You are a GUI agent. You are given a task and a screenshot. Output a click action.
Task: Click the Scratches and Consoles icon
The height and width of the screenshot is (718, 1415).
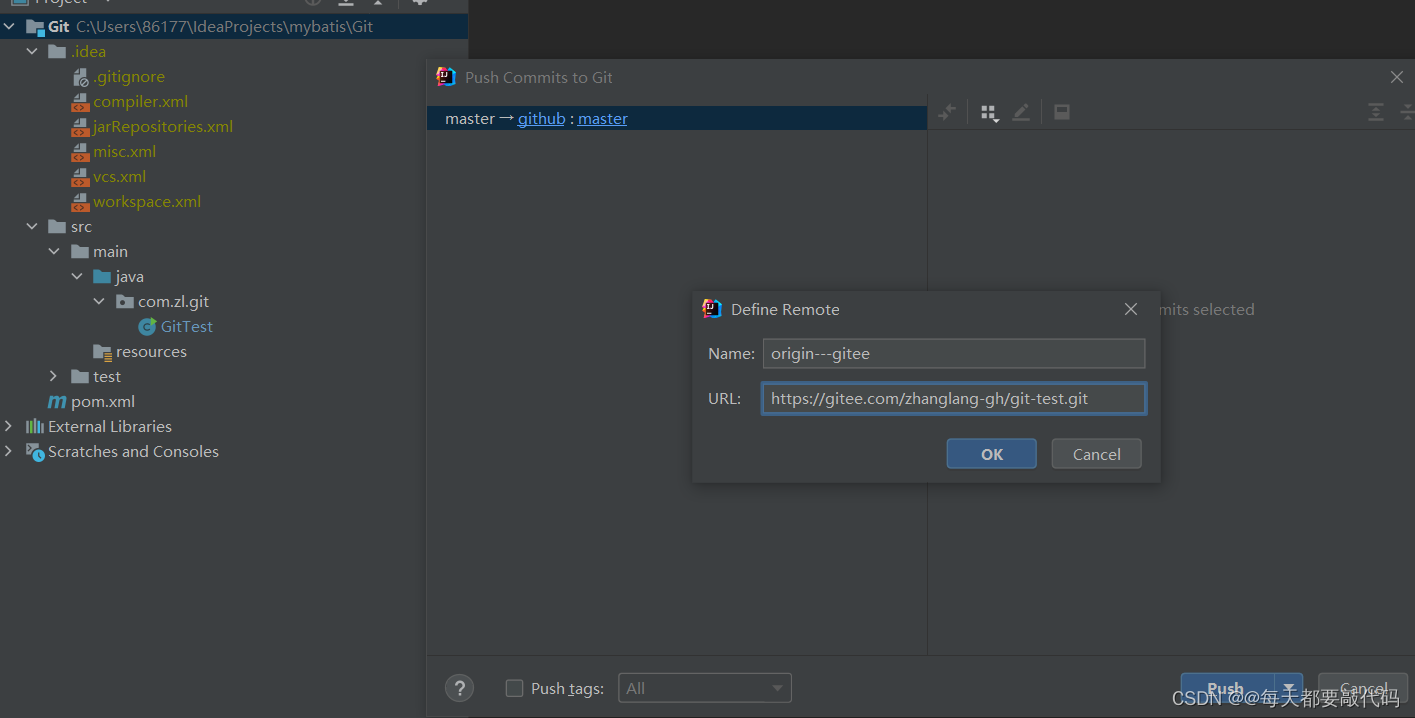35,452
